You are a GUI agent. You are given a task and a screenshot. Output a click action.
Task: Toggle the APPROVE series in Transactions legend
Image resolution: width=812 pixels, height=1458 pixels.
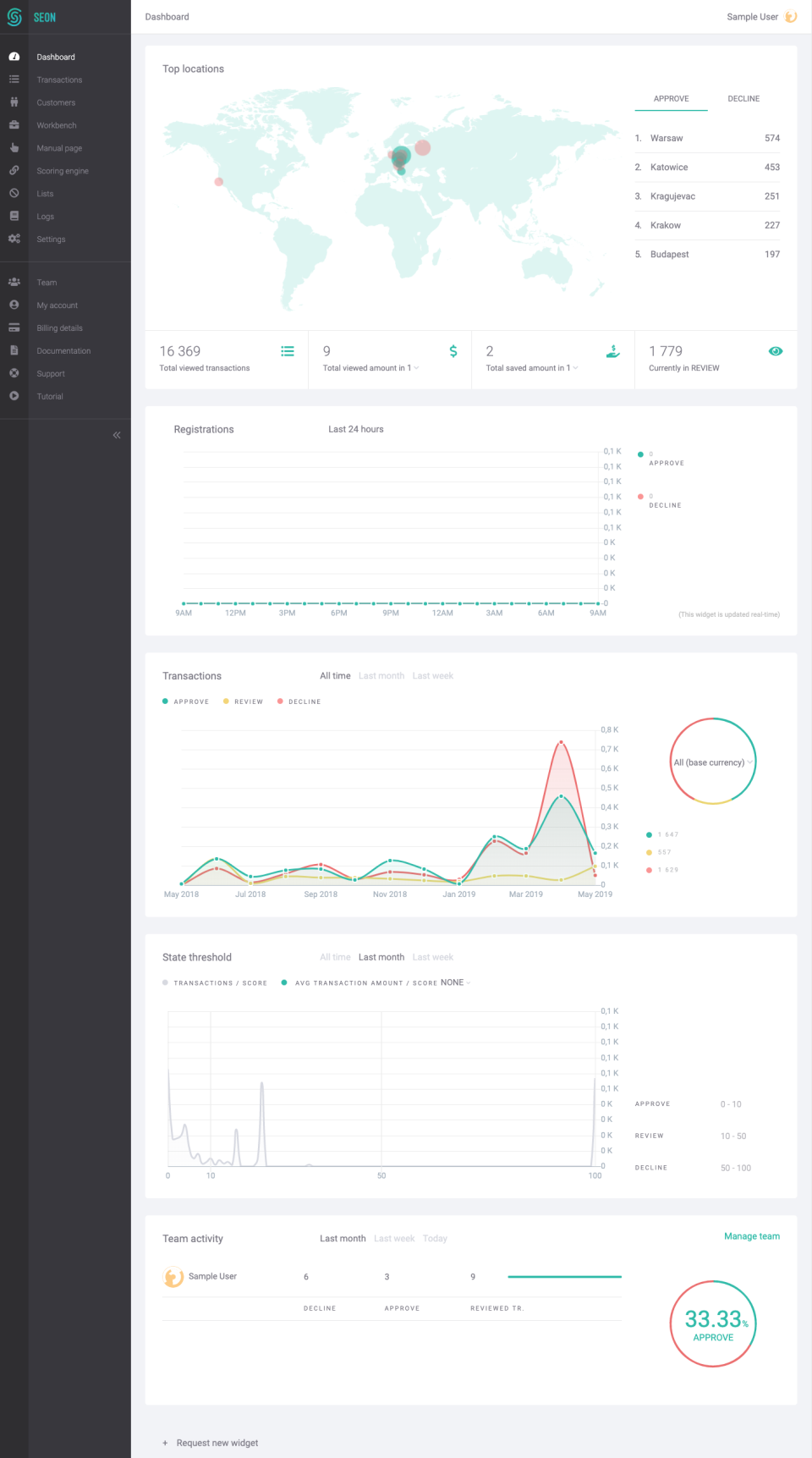[x=185, y=701]
